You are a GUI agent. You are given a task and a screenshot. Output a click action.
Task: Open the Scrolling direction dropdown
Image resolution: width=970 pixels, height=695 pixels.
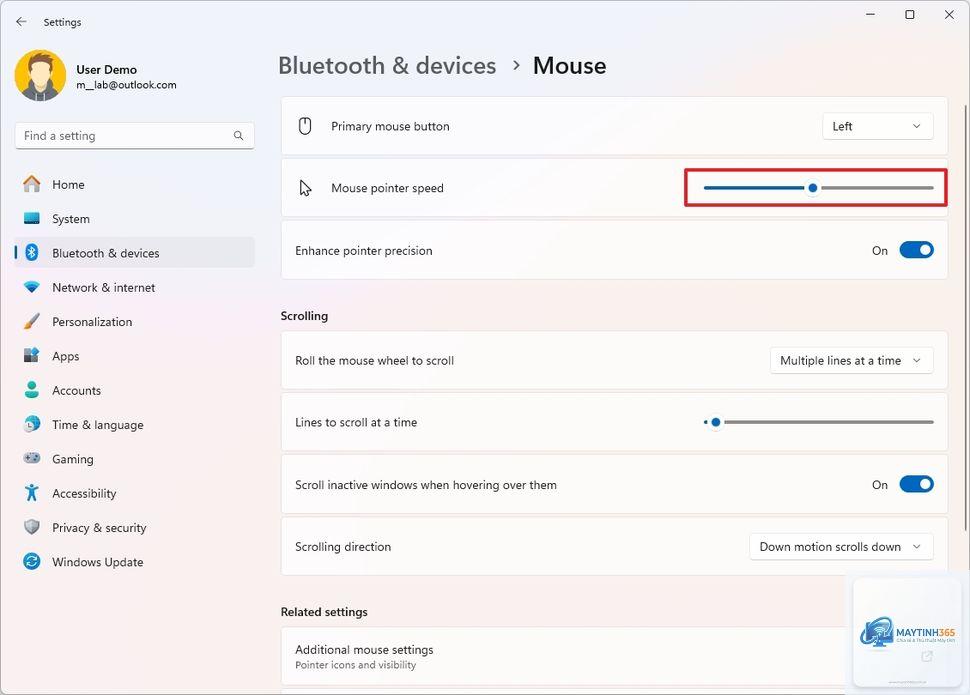[841, 547]
